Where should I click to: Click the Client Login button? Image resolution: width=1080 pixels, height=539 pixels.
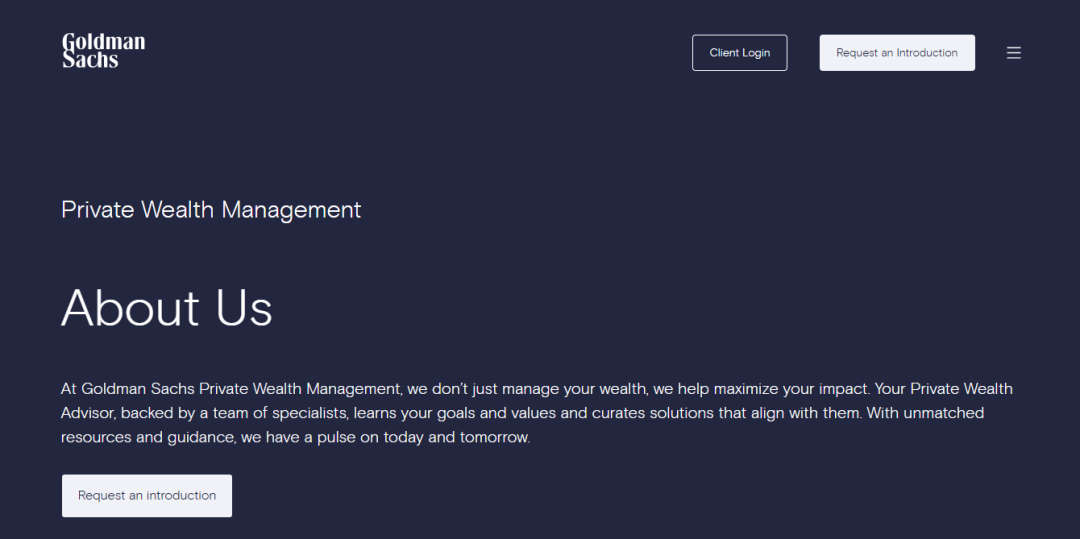[739, 52]
